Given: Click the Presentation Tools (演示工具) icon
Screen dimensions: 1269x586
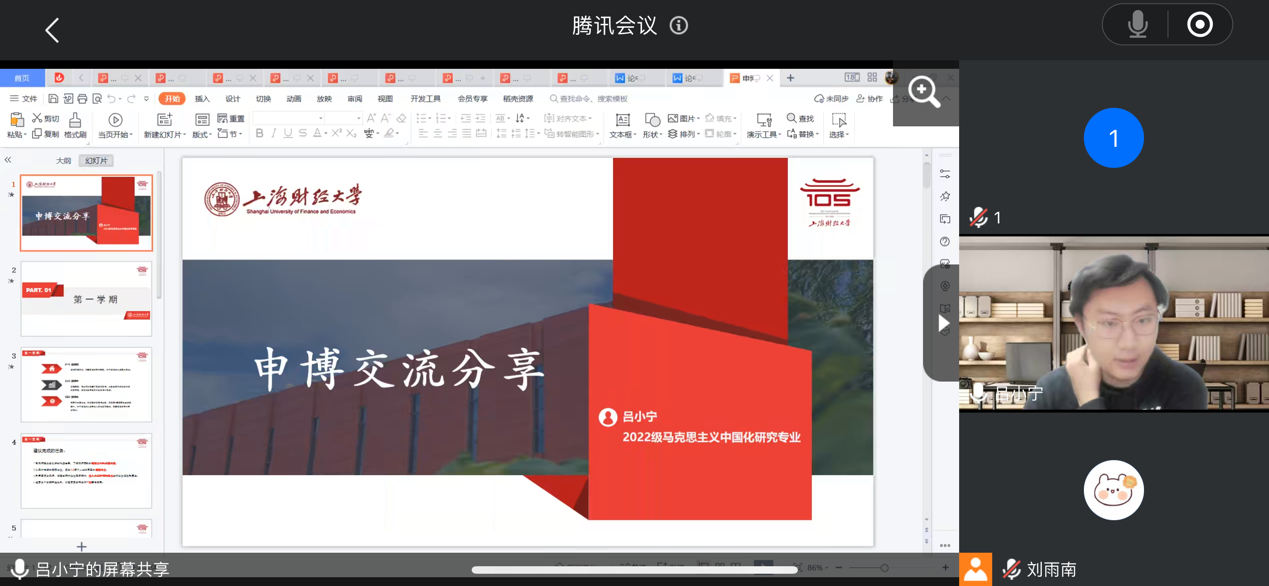Looking at the screenshot, I should [x=763, y=124].
